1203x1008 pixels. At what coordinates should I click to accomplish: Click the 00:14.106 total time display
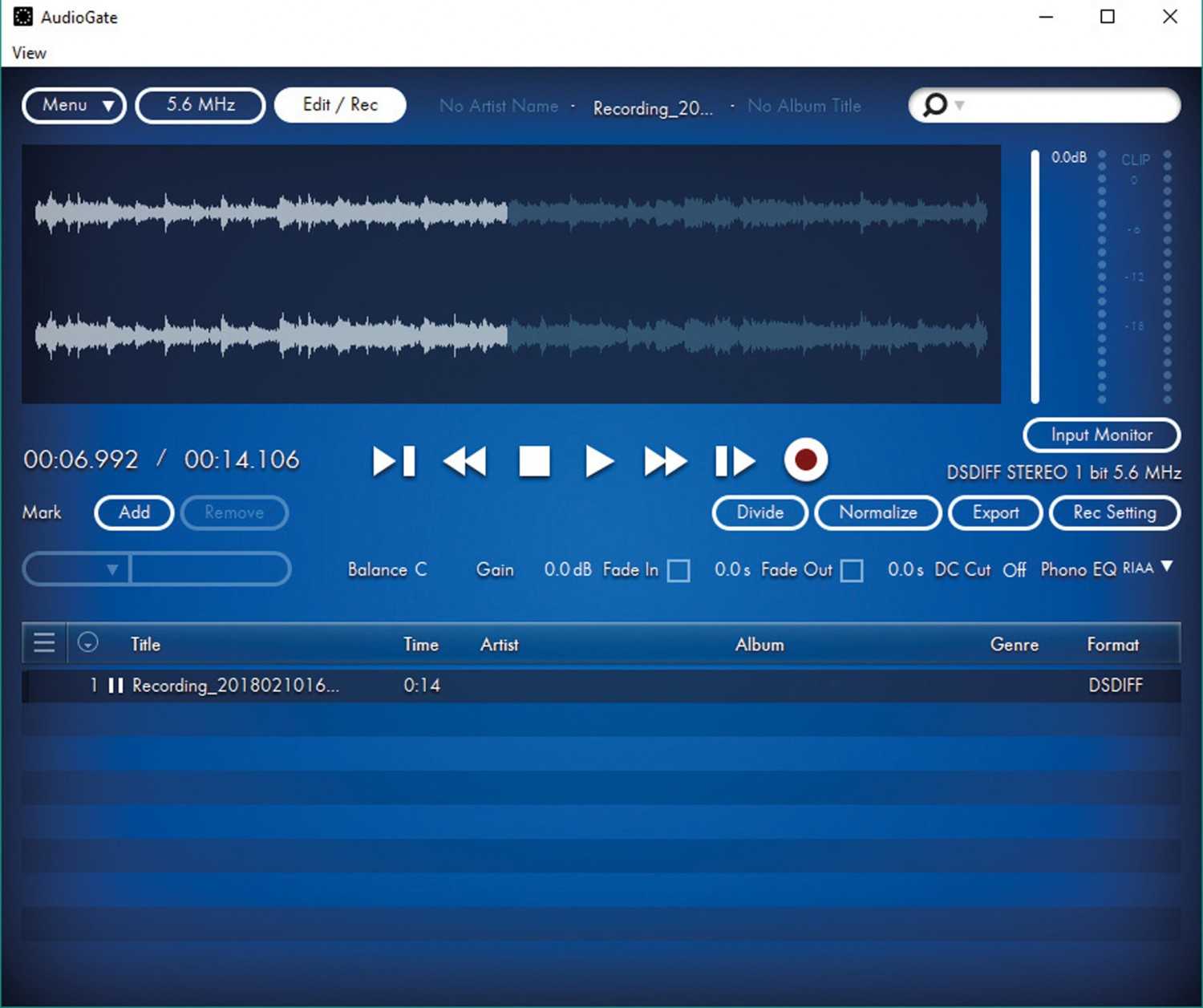point(241,459)
